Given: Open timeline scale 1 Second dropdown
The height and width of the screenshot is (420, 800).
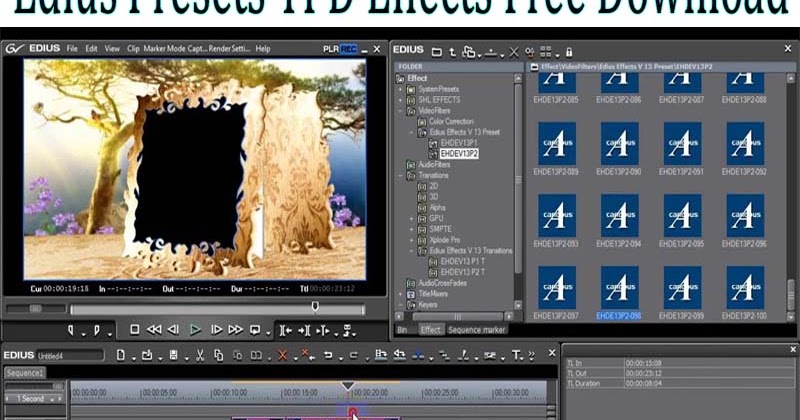Looking at the screenshot, I should tap(52, 399).
